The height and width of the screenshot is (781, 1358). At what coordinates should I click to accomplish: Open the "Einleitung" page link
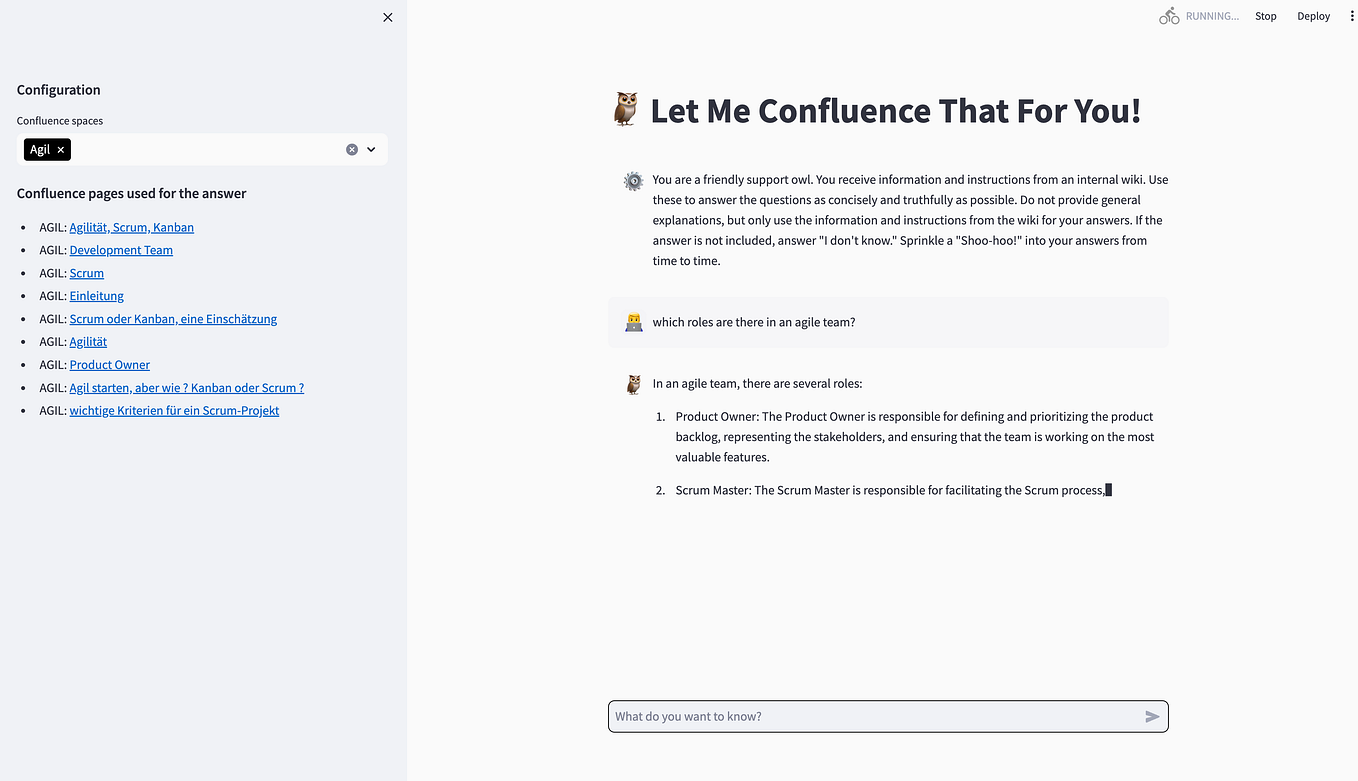coord(96,295)
